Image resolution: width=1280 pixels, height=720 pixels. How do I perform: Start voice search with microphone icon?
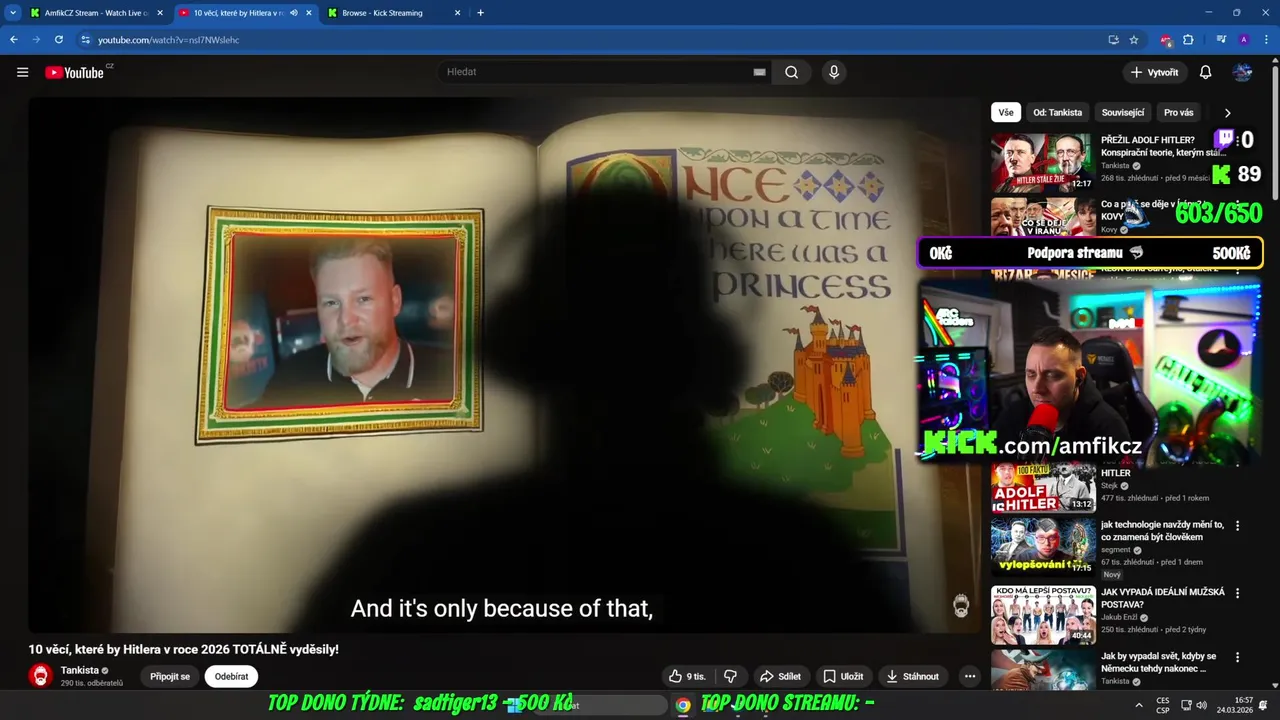(833, 72)
